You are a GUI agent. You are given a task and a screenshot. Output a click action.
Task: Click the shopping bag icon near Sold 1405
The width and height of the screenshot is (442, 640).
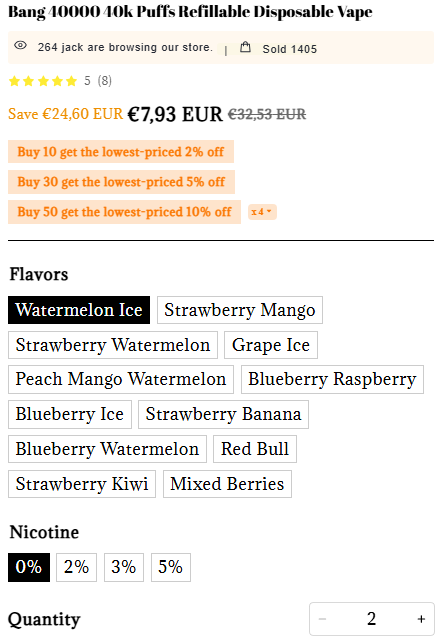pos(245,47)
